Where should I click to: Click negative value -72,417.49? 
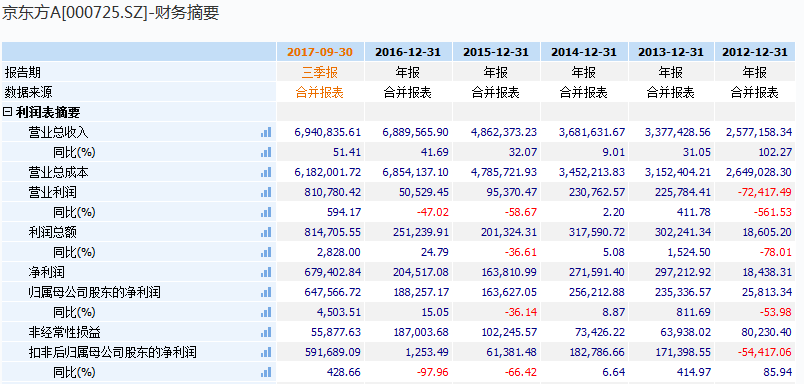(x=765, y=192)
